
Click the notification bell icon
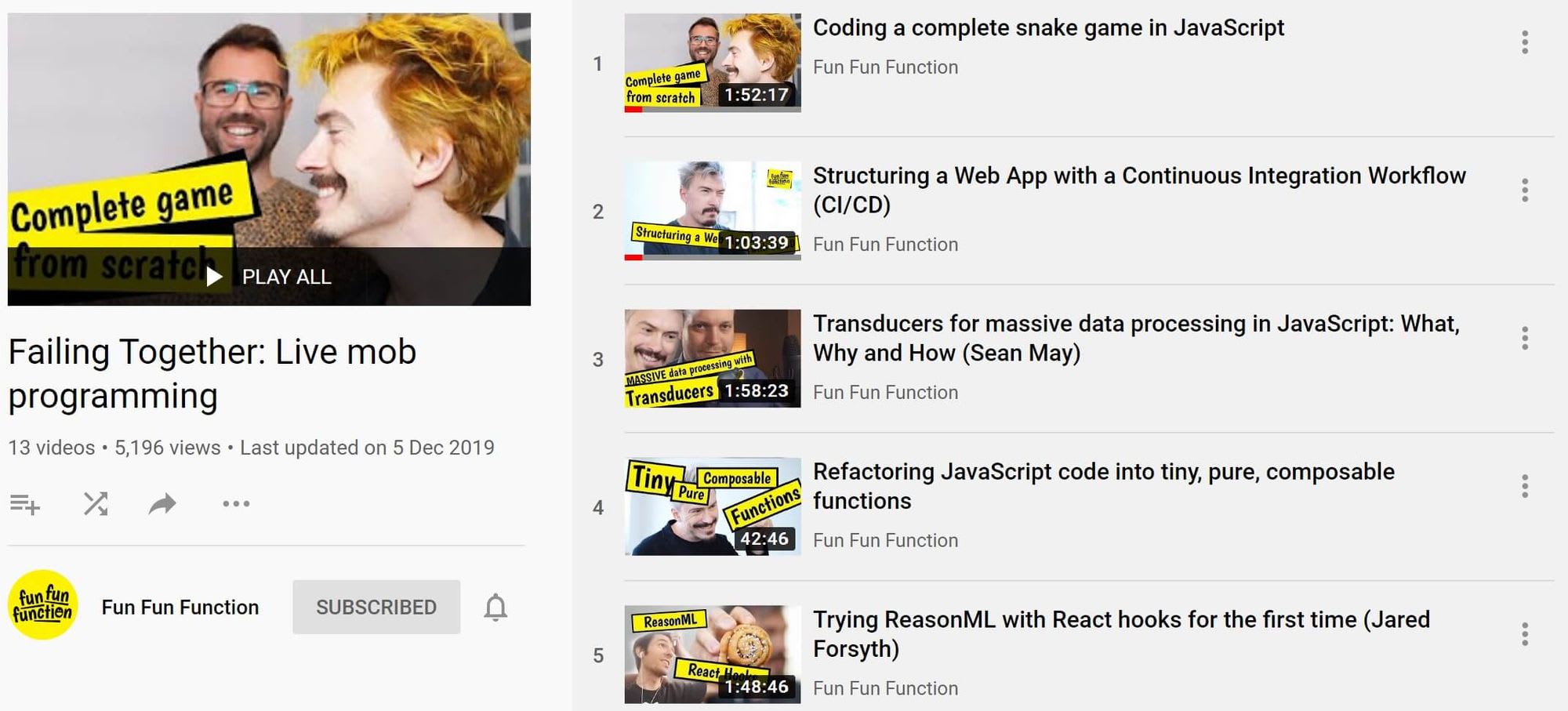pyautogui.click(x=495, y=608)
